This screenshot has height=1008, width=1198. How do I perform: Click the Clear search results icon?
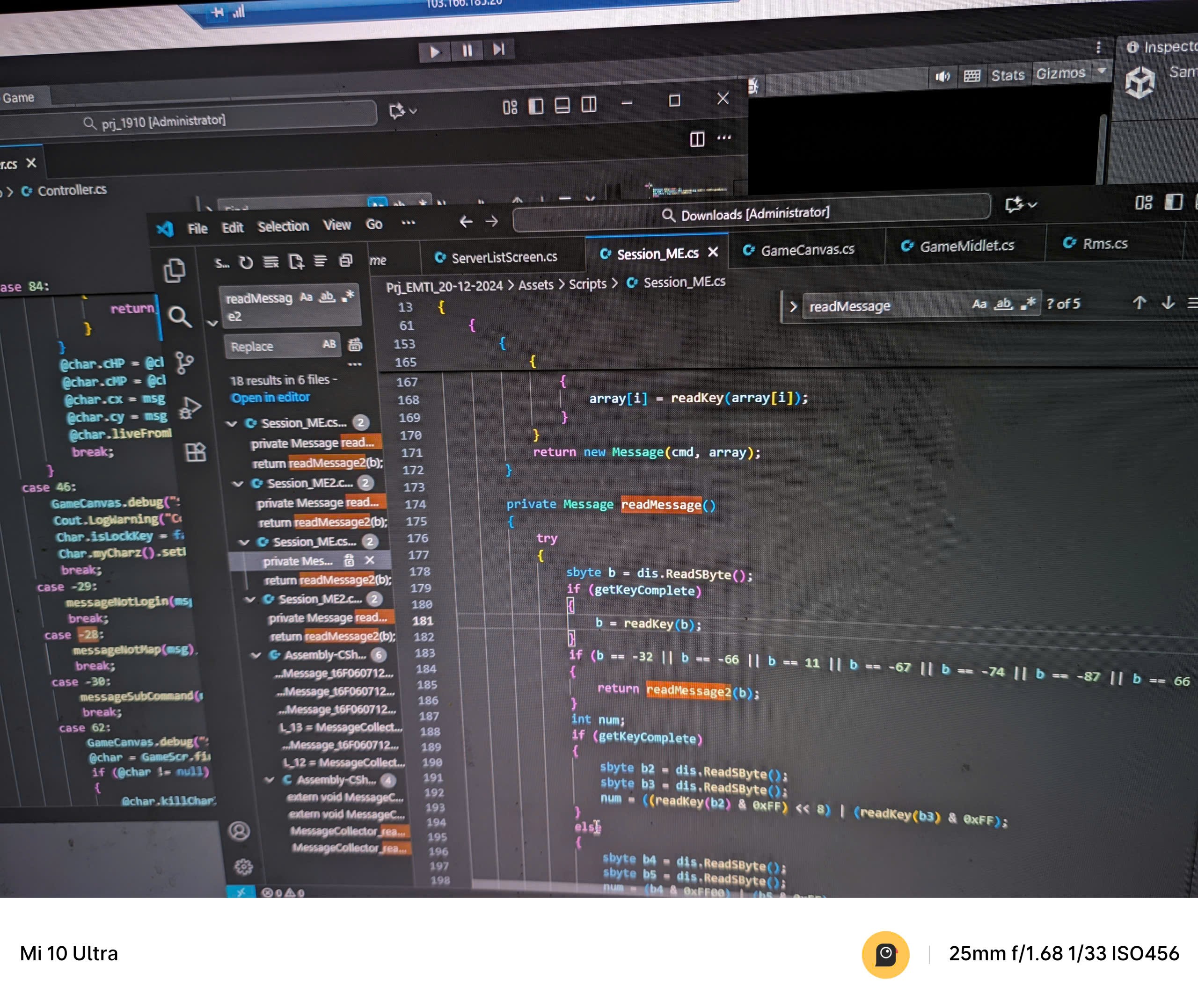pyautogui.click(x=270, y=262)
